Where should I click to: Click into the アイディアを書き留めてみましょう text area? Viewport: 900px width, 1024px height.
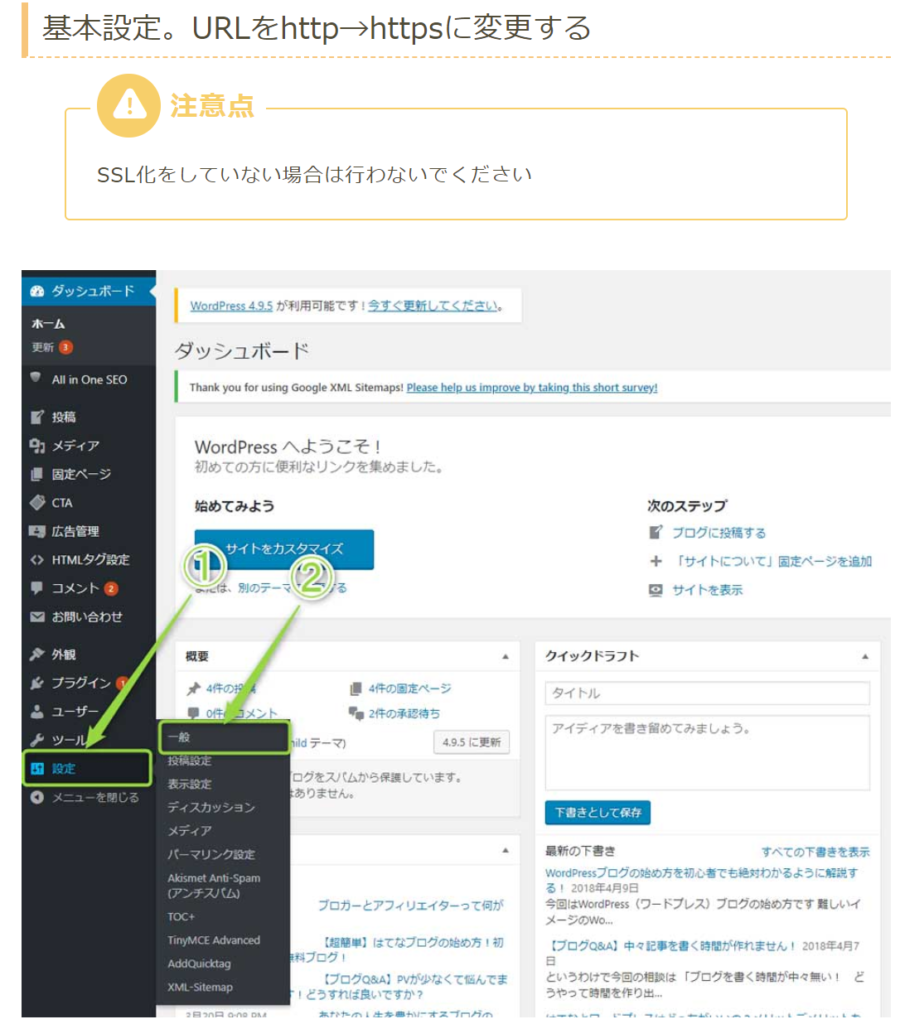pyautogui.click(x=707, y=754)
